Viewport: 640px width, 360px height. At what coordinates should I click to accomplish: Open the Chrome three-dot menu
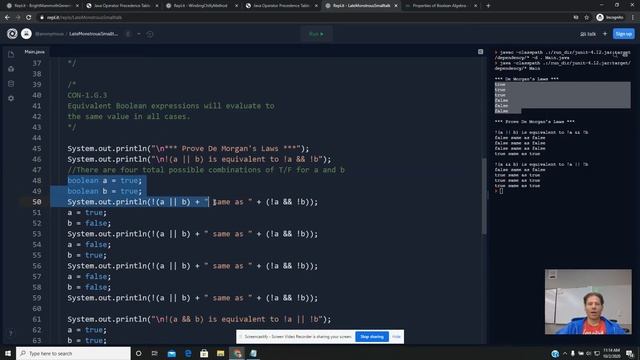coord(633,18)
